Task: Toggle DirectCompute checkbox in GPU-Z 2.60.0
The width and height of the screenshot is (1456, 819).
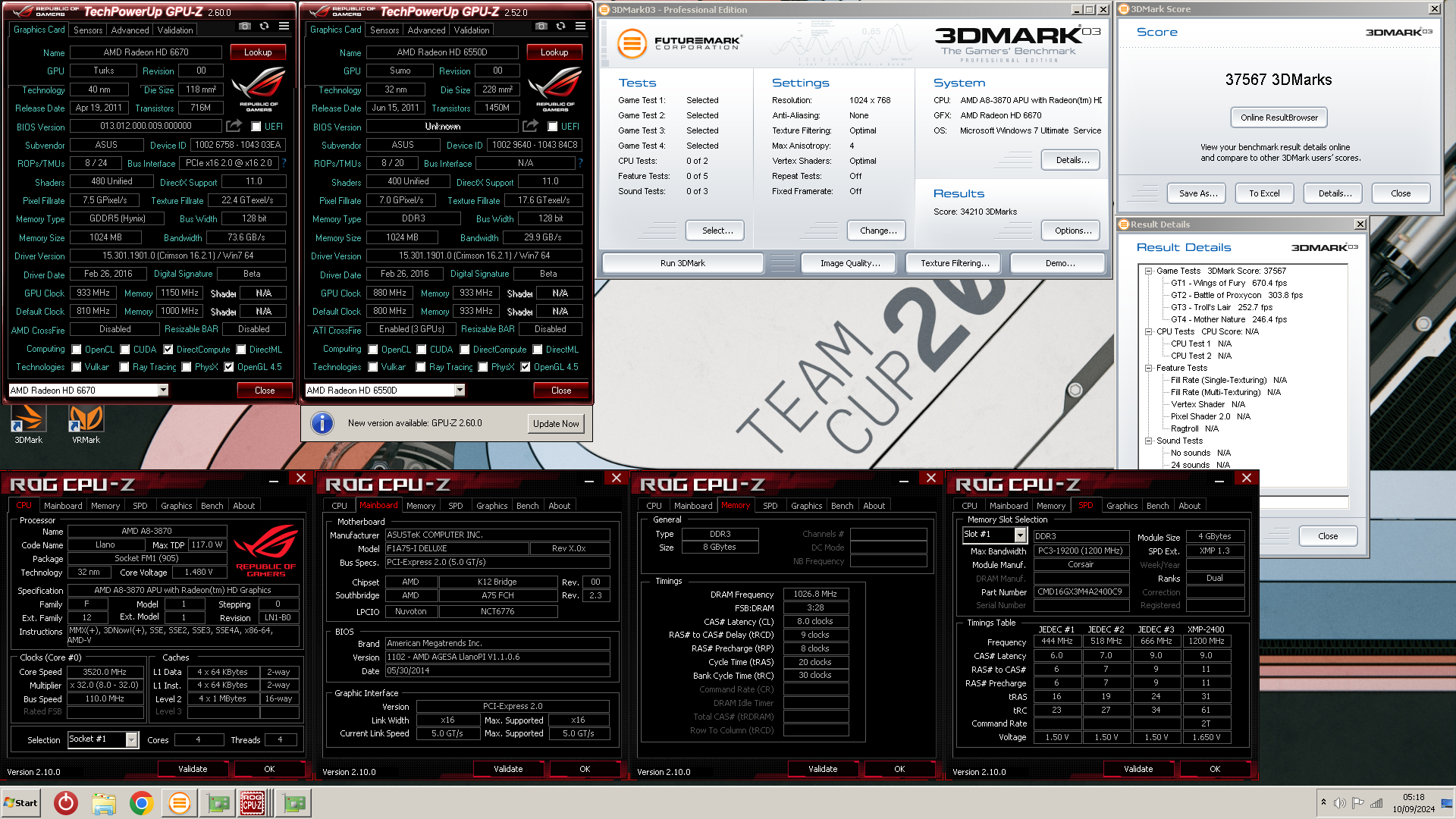Action: coord(168,350)
